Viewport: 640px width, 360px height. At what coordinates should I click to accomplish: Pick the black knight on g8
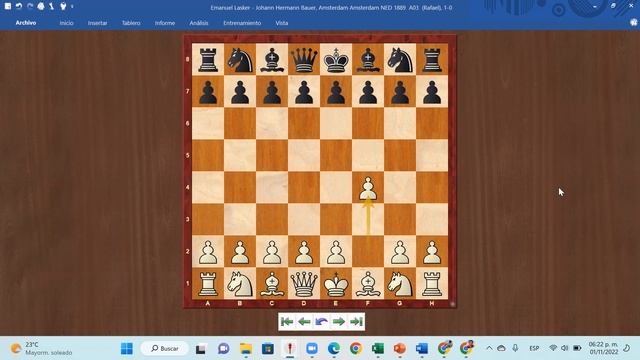(400, 60)
